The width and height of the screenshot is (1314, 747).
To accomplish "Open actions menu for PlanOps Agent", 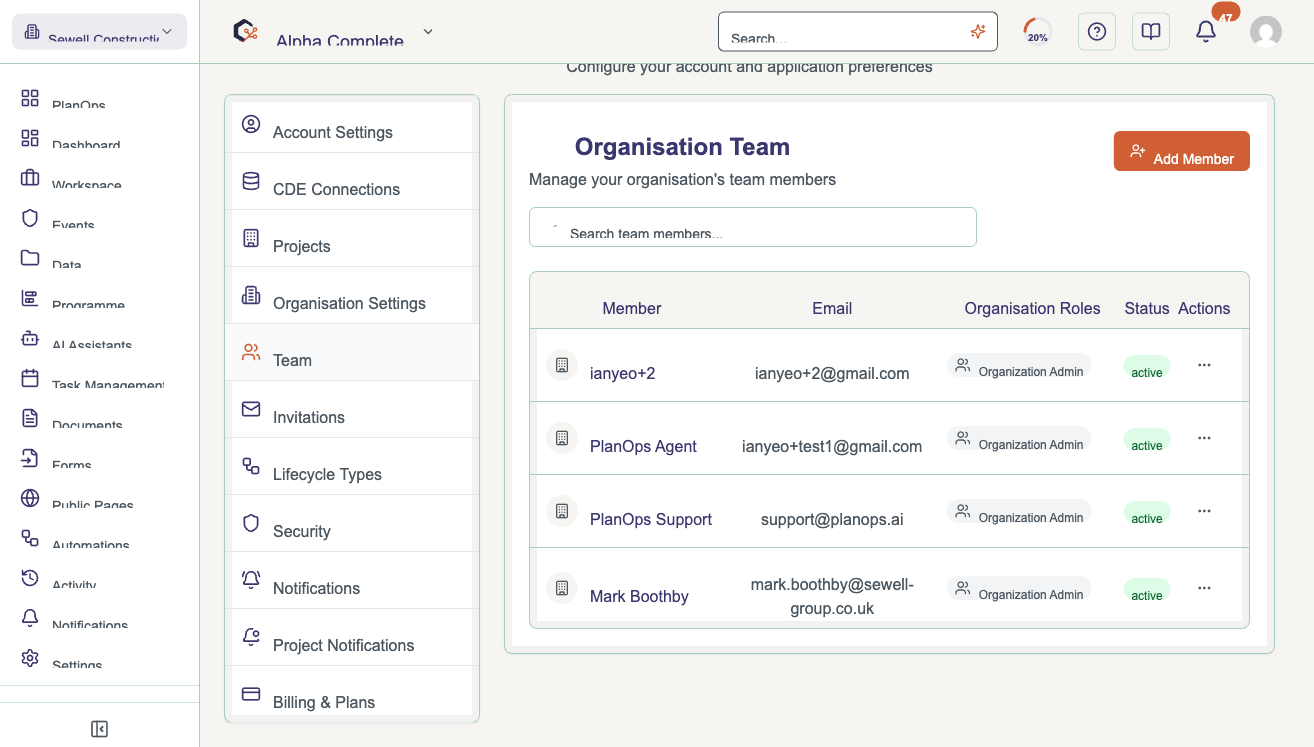I will (x=1204, y=438).
